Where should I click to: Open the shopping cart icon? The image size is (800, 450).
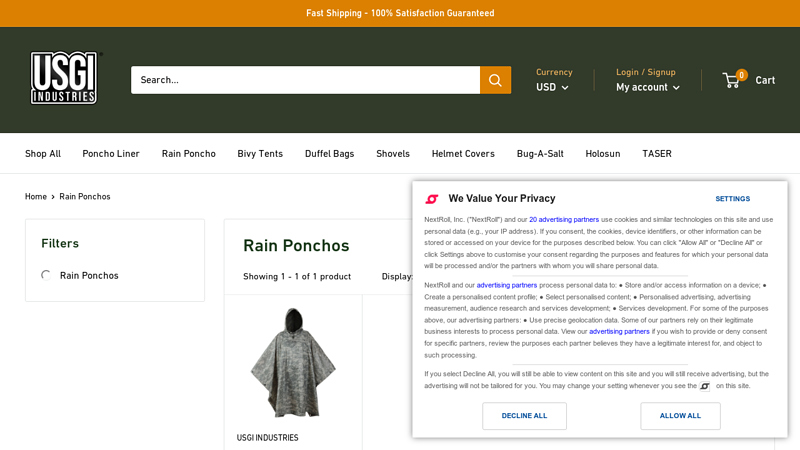(731, 80)
